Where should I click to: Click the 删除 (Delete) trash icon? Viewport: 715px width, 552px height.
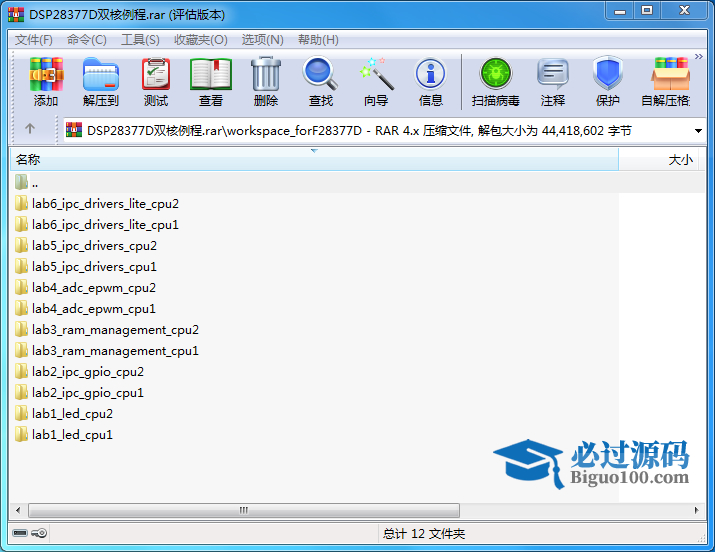266,81
